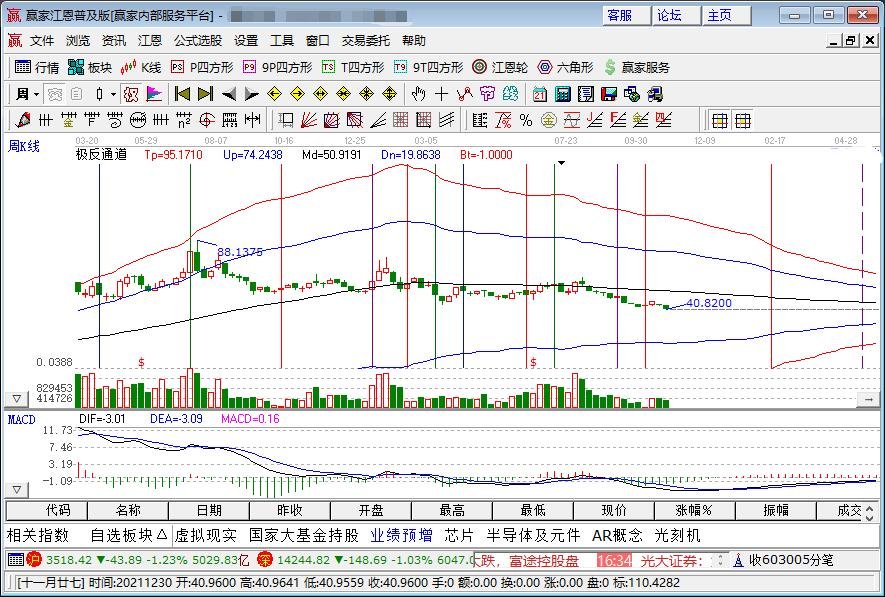Jump to last bar with the skip-end arrow

(x=205, y=94)
